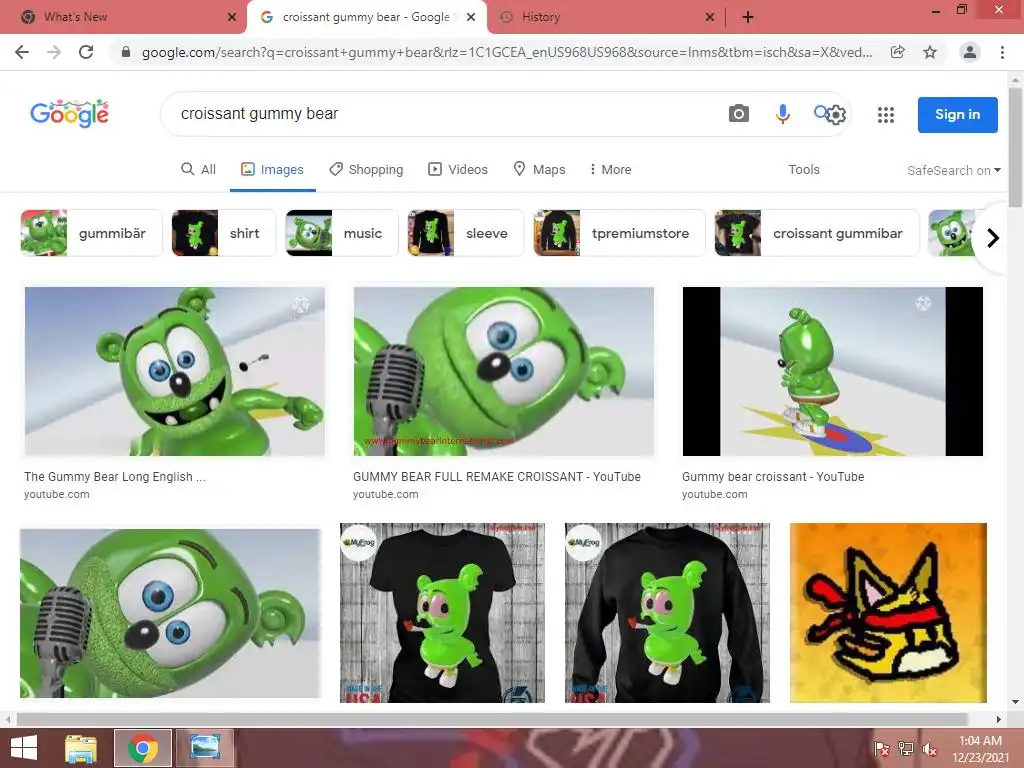Screen dimensions: 1024x768
Task: Filter by gummibär chip
Action: 91,233
